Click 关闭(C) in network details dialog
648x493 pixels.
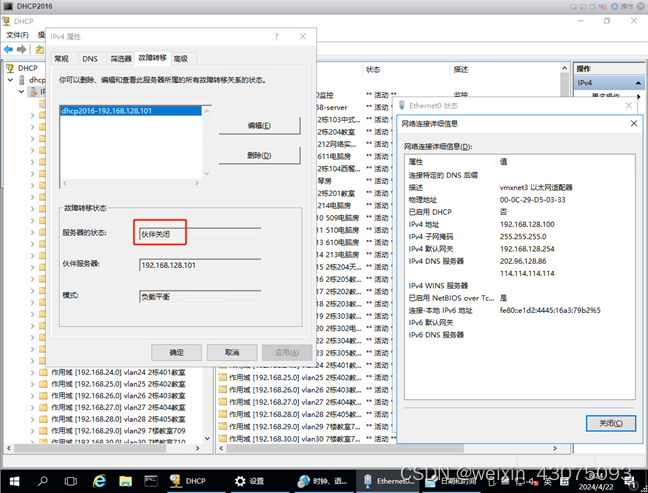coord(610,422)
